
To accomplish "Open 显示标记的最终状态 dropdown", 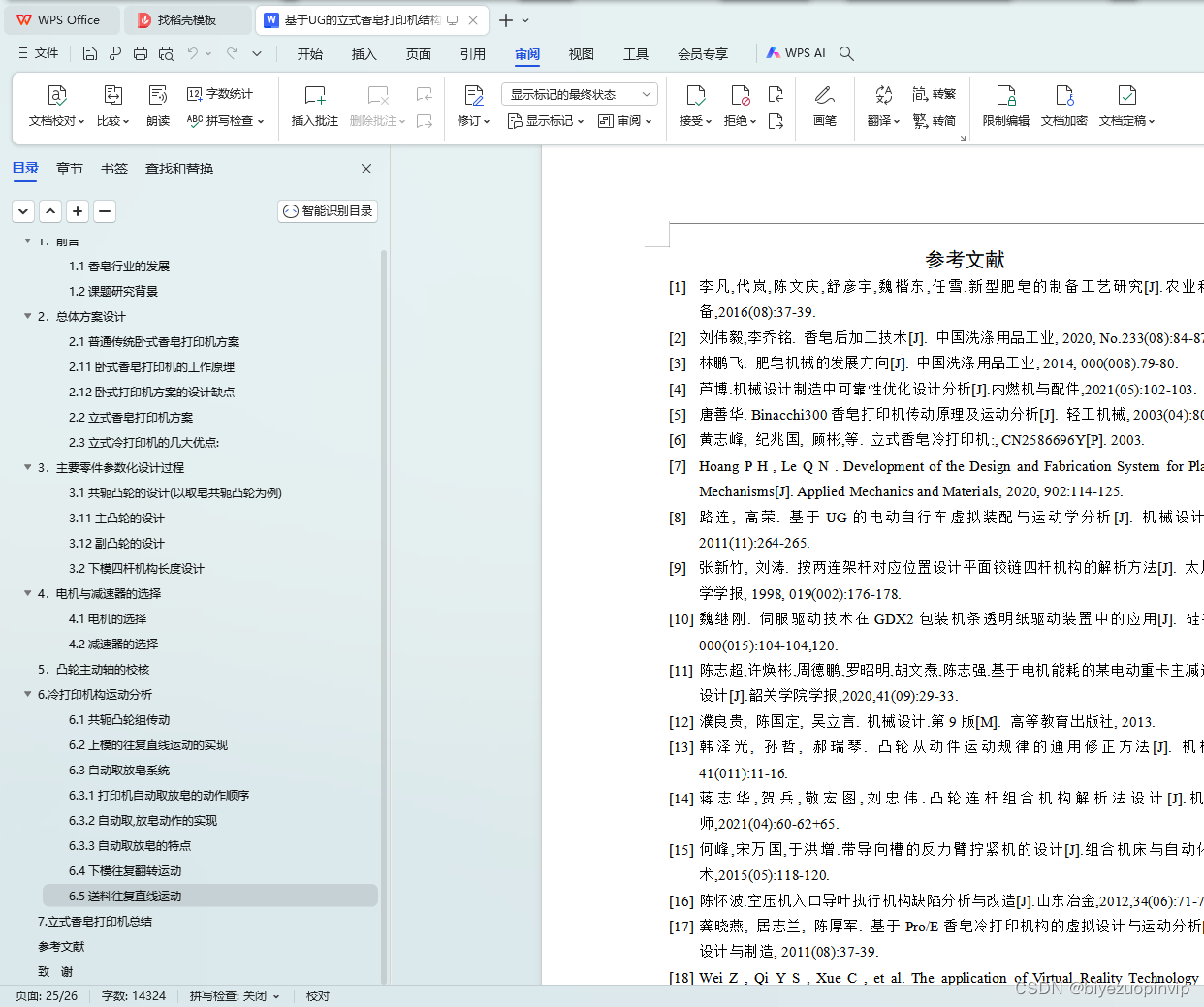I will 580,94.
